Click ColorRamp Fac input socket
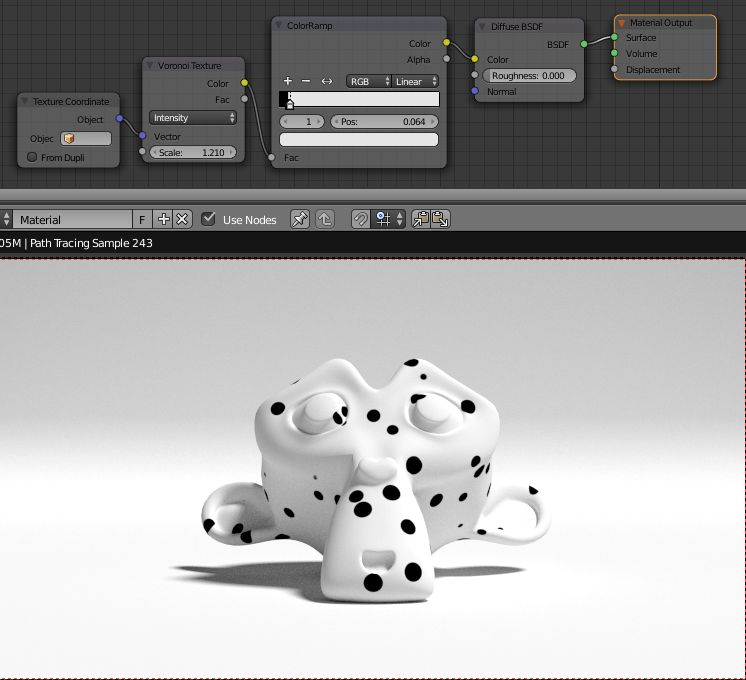This screenshot has width=746, height=680. [x=271, y=157]
